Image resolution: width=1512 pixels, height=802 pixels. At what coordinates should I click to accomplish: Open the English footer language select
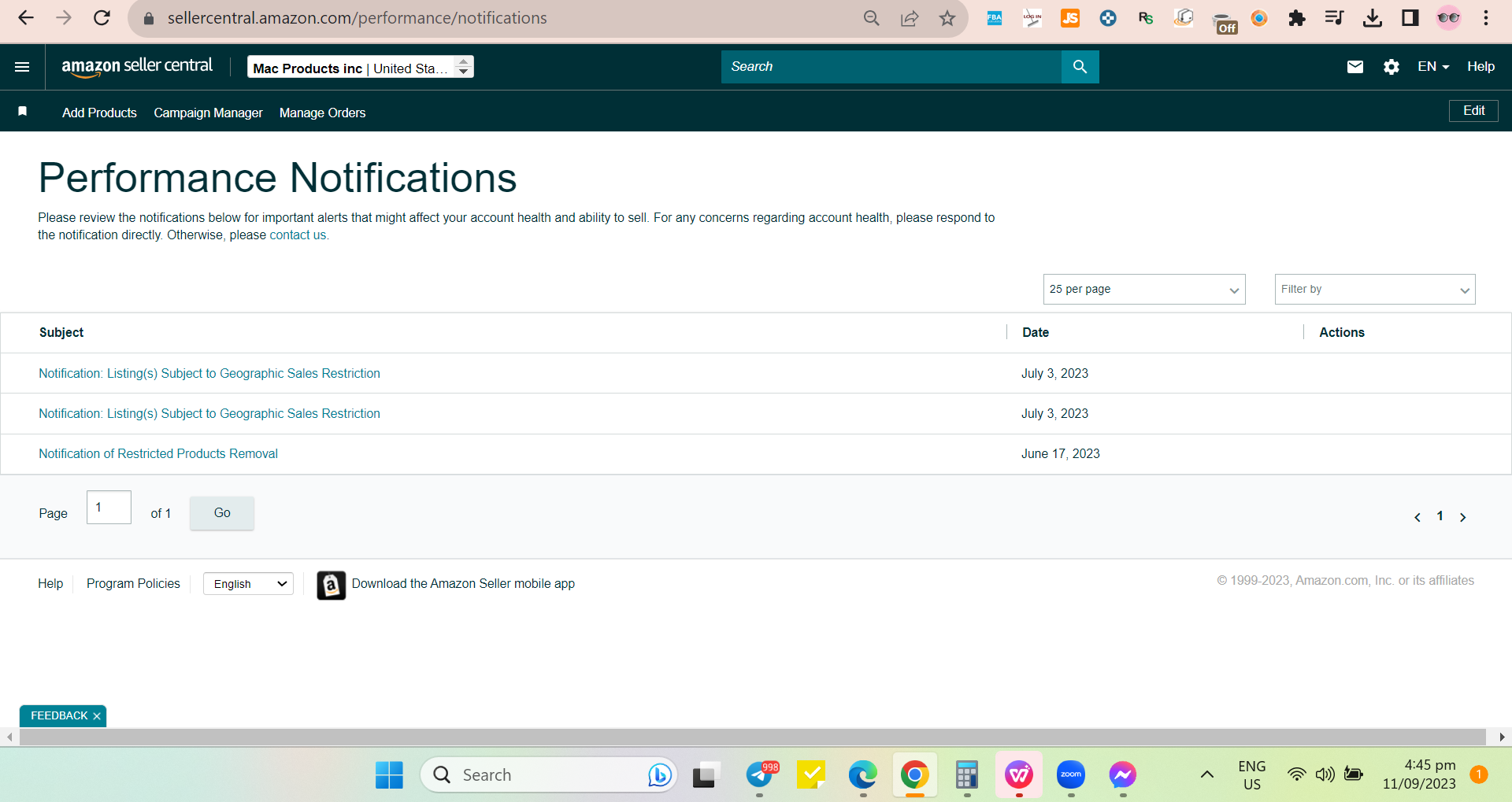tap(248, 584)
